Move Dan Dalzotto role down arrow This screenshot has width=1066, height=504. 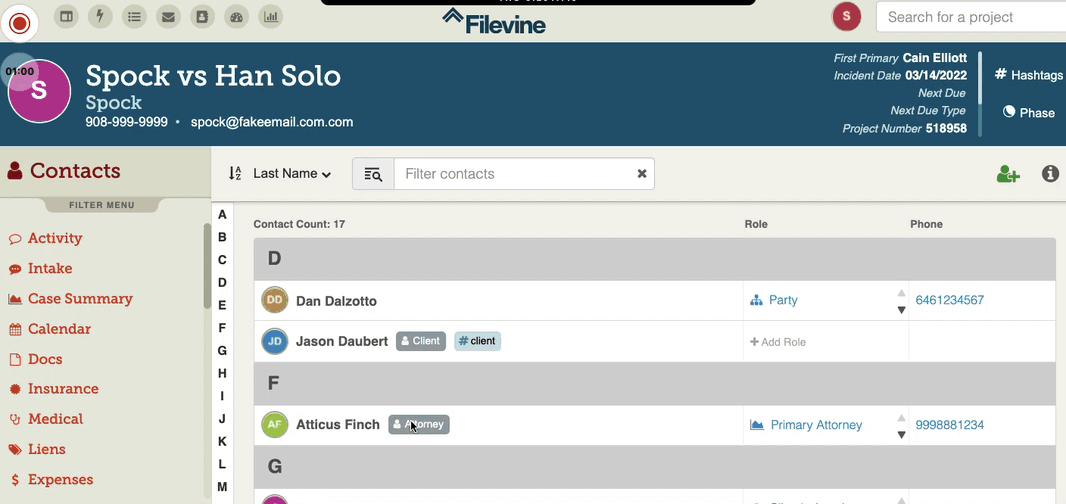(901, 310)
